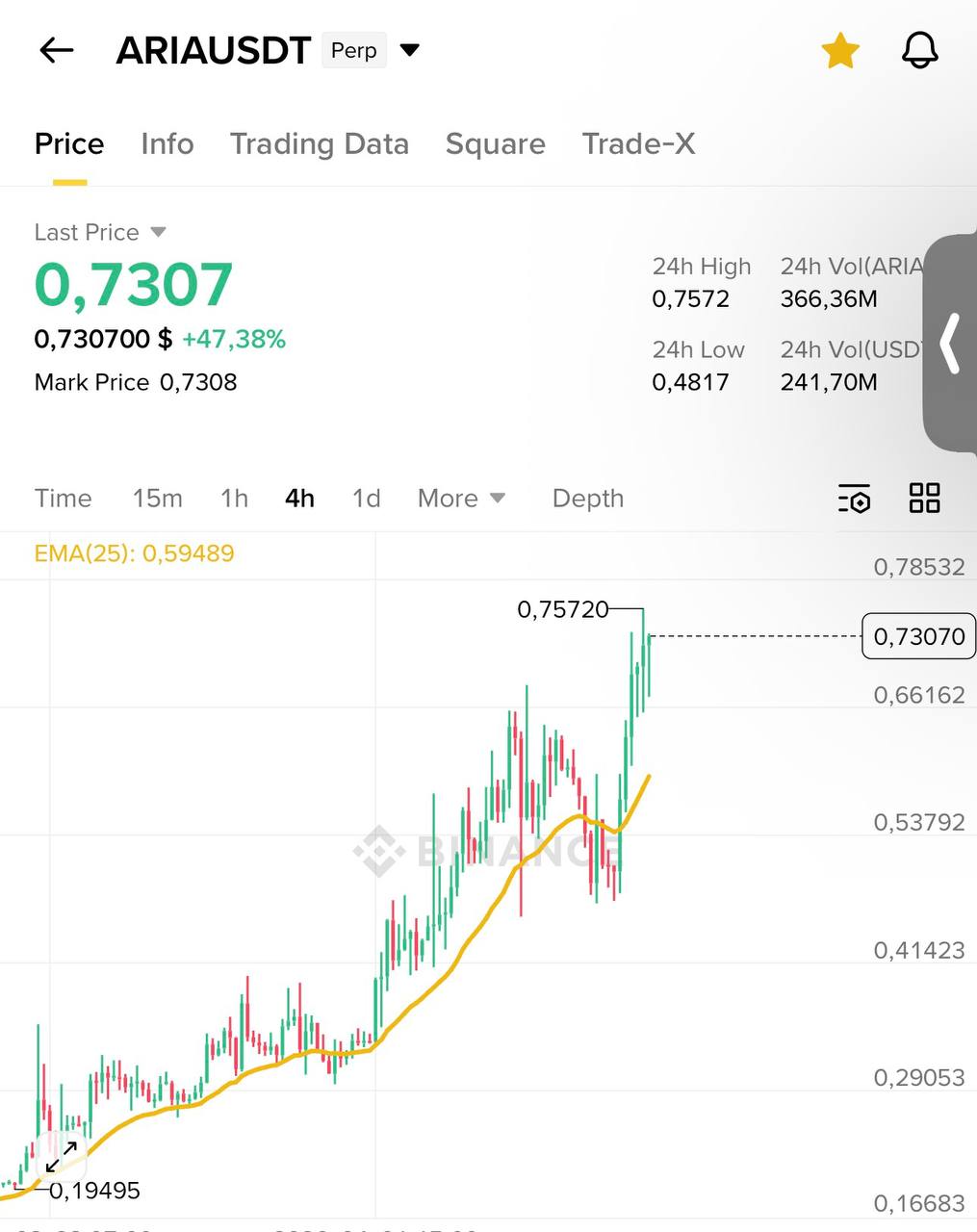Select the 1d chart interval
The width and height of the screenshot is (977, 1232).
click(366, 499)
